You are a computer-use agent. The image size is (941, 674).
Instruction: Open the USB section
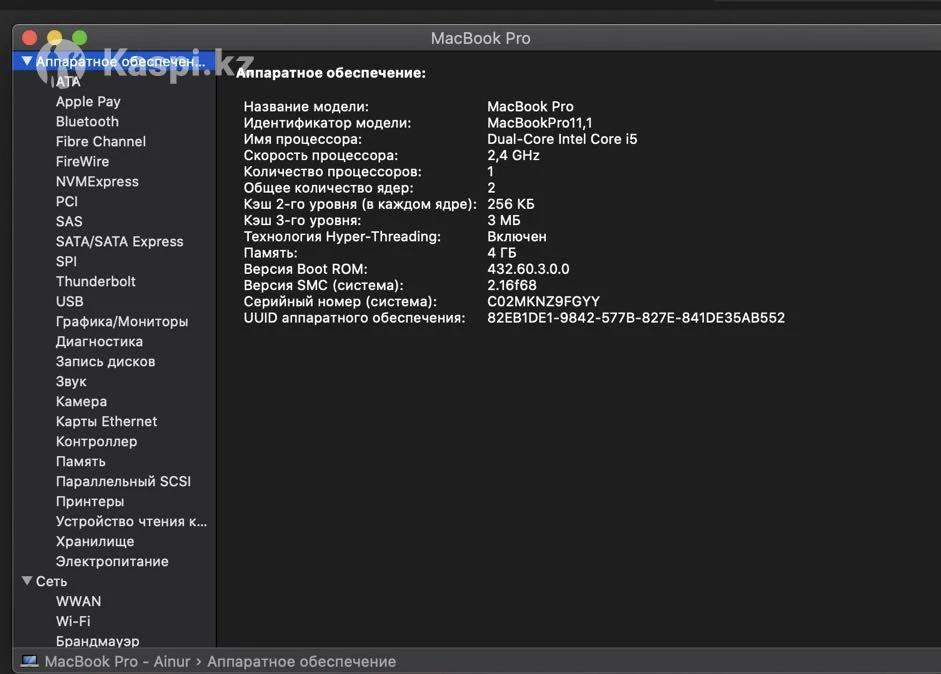(x=70, y=301)
